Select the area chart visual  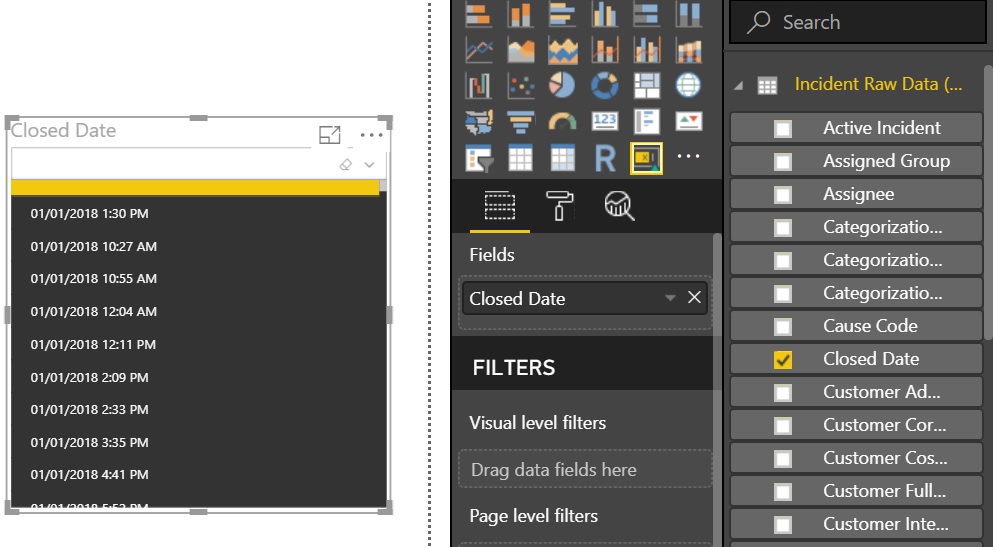coord(520,50)
